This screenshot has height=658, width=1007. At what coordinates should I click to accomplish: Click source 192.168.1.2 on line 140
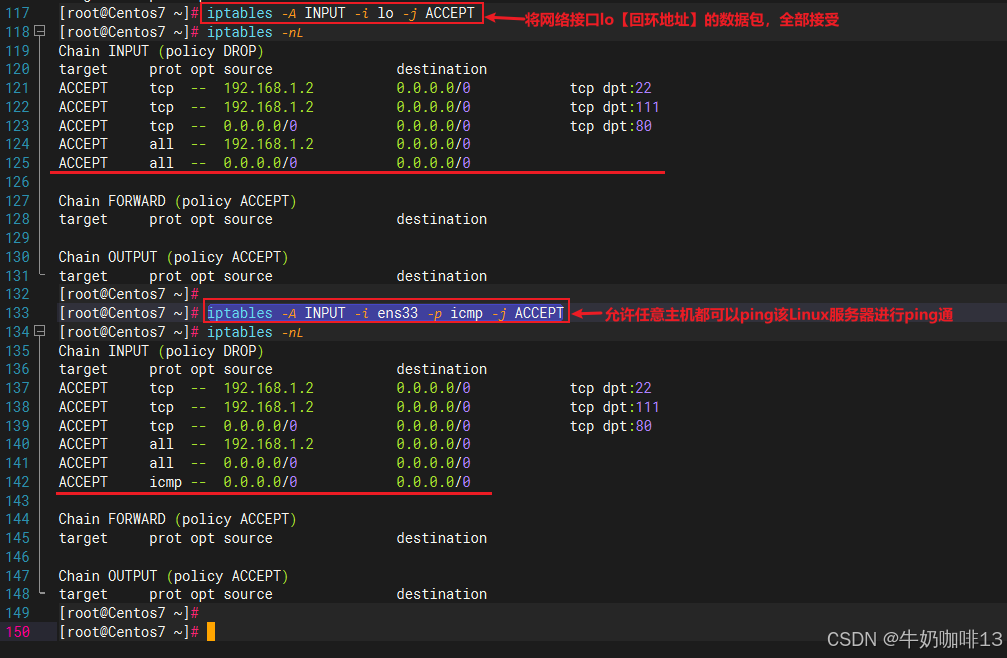tap(268, 444)
